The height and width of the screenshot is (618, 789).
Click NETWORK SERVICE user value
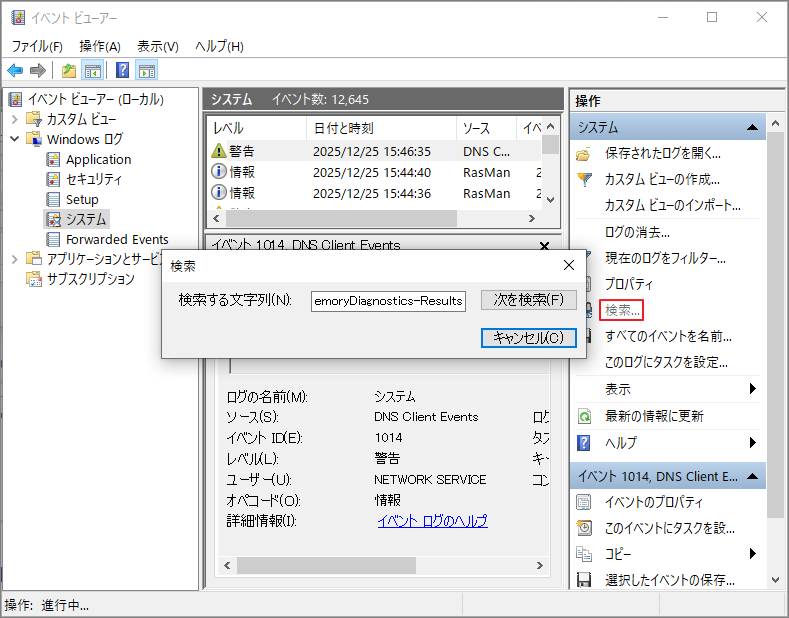pyautogui.click(x=430, y=480)
